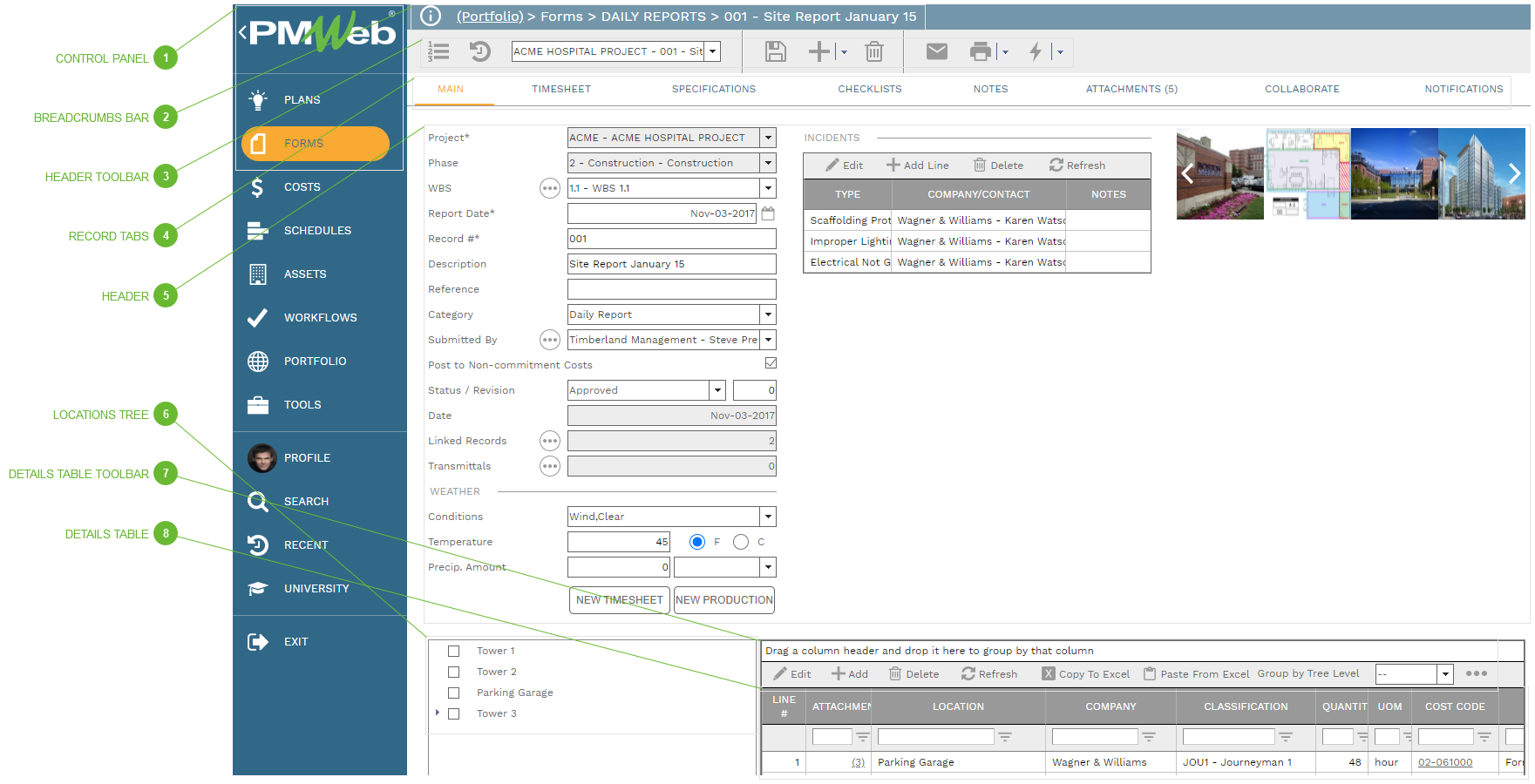Expand the Category dropdown showing Daily Report
The height and width of the screenshot is (784, 1535).
click(x=768, y=314)
